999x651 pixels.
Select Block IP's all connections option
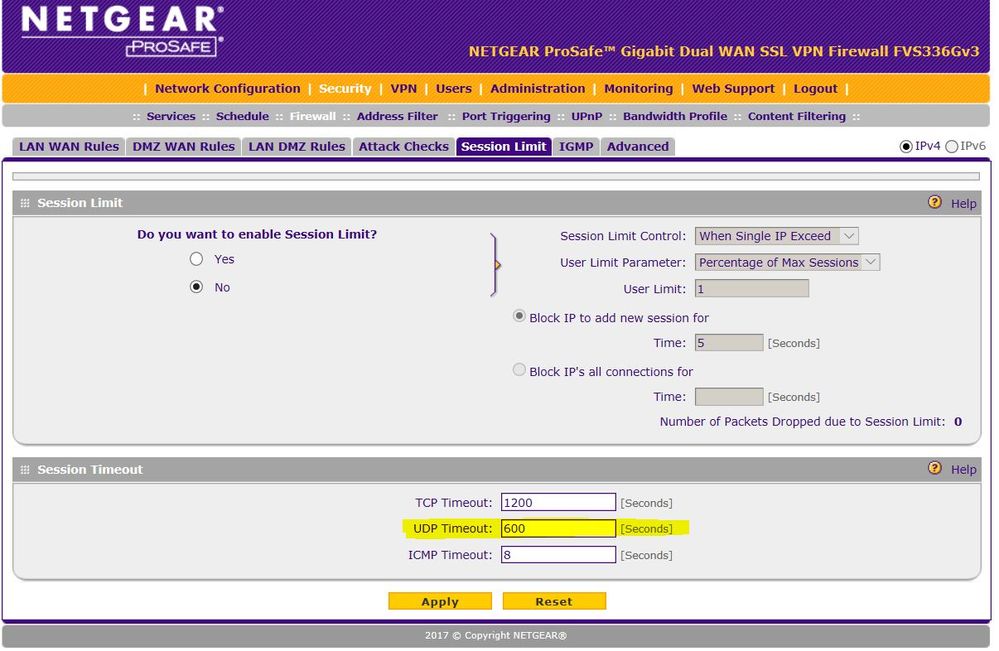click(519, 369)
